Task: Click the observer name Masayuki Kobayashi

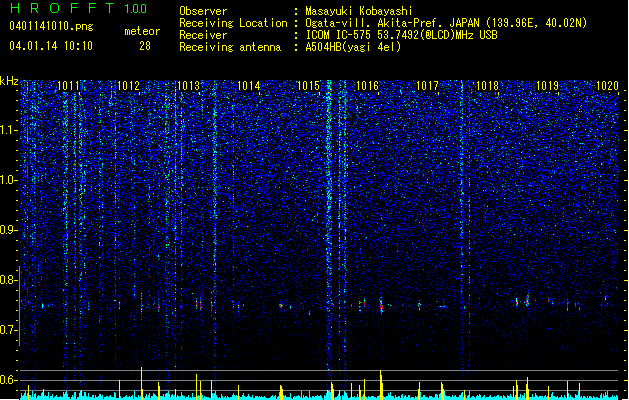Action: pos(359,11)
